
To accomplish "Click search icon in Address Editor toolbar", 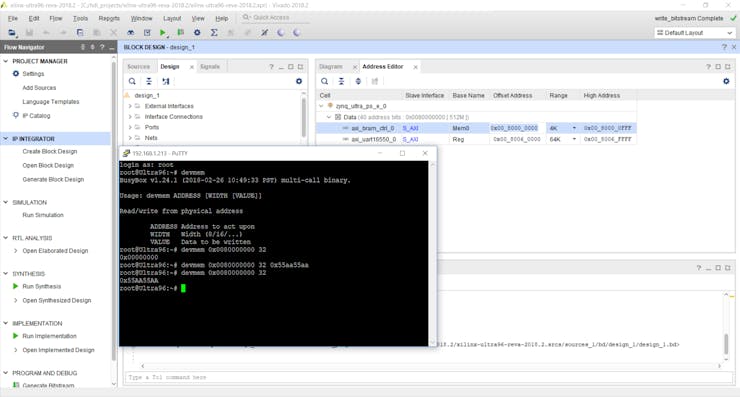I will [325, 81].
